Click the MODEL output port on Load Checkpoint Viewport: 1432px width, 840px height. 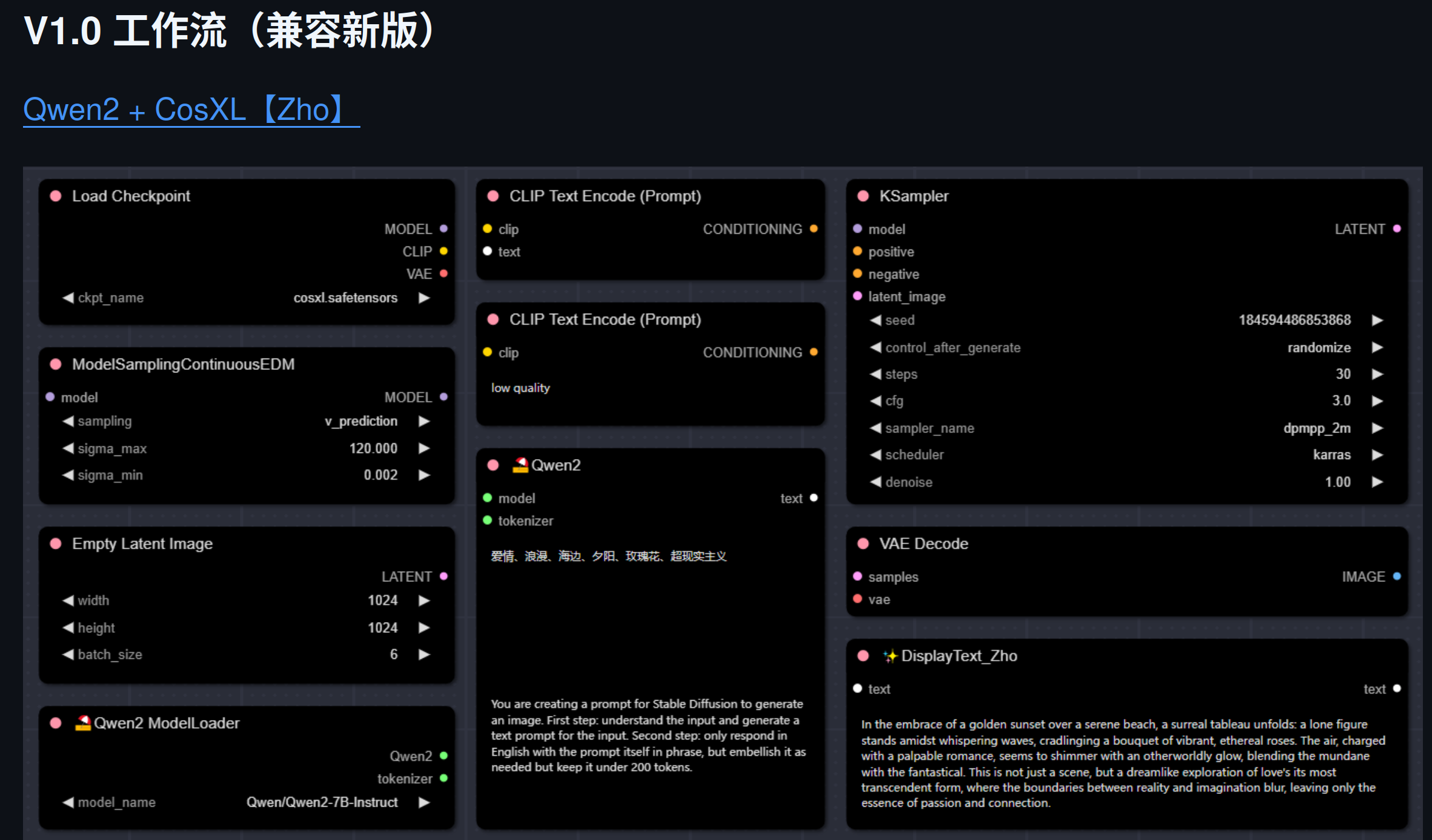pos(444,229)
